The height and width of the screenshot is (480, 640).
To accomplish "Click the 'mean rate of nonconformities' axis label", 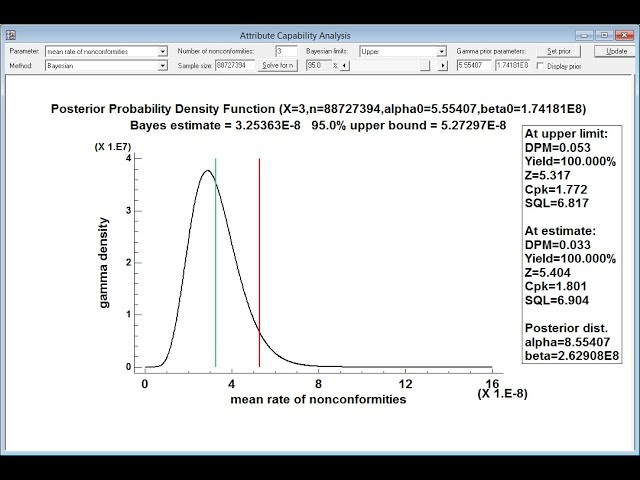I will [x=318, y=399].
